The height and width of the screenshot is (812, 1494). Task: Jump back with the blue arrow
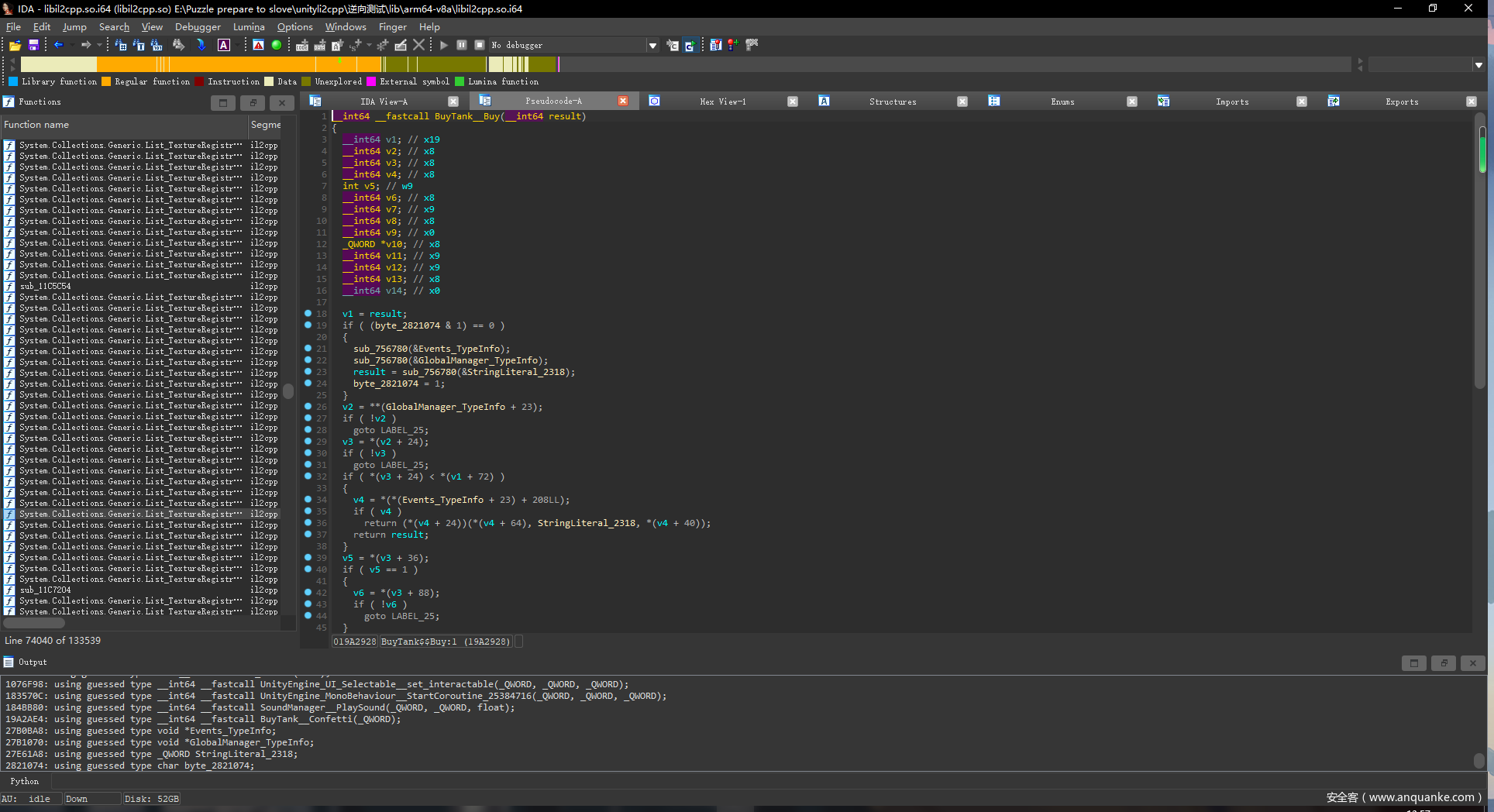[x=58, y=45]
